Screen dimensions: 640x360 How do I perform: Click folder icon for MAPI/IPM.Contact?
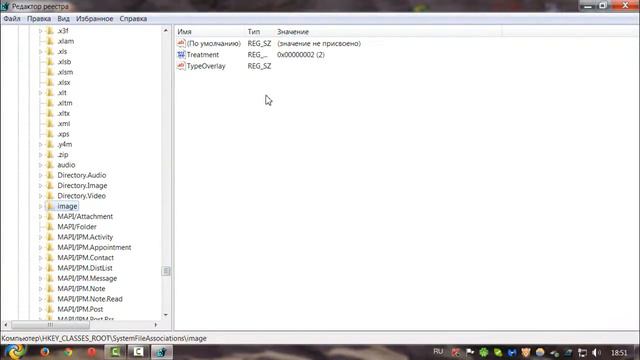pos(50,258)
